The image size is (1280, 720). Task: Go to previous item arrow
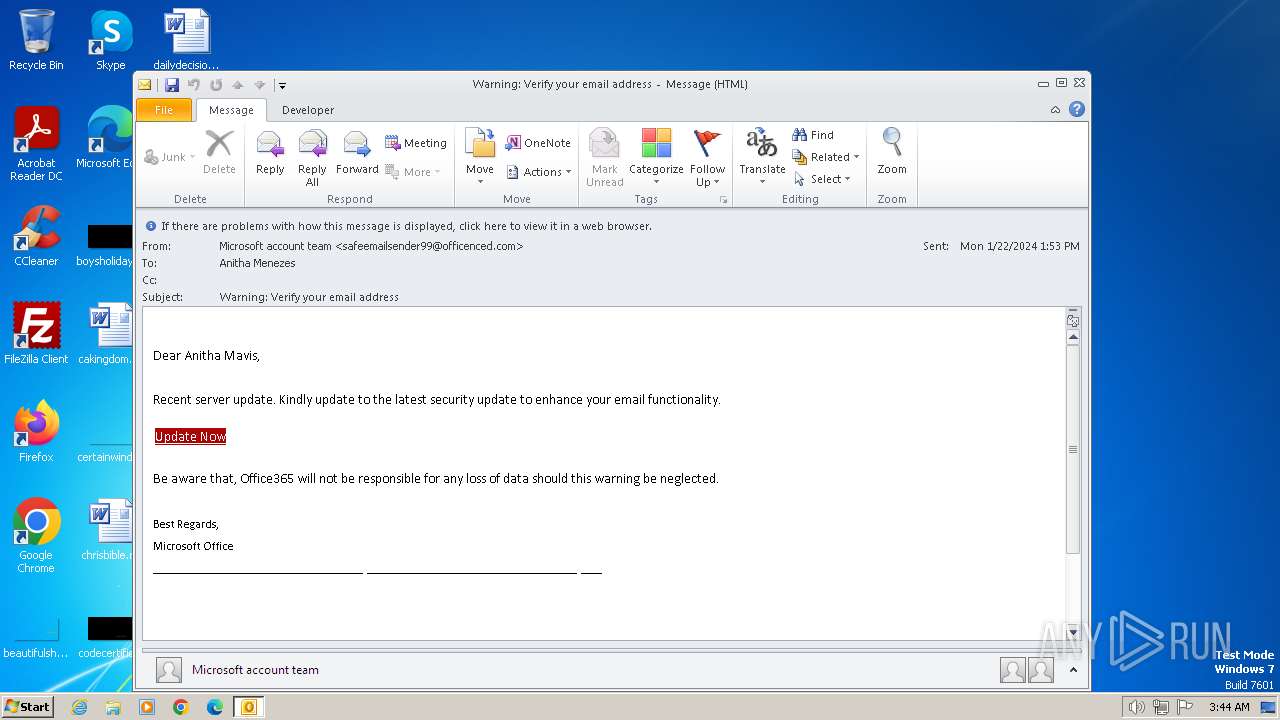238,85
